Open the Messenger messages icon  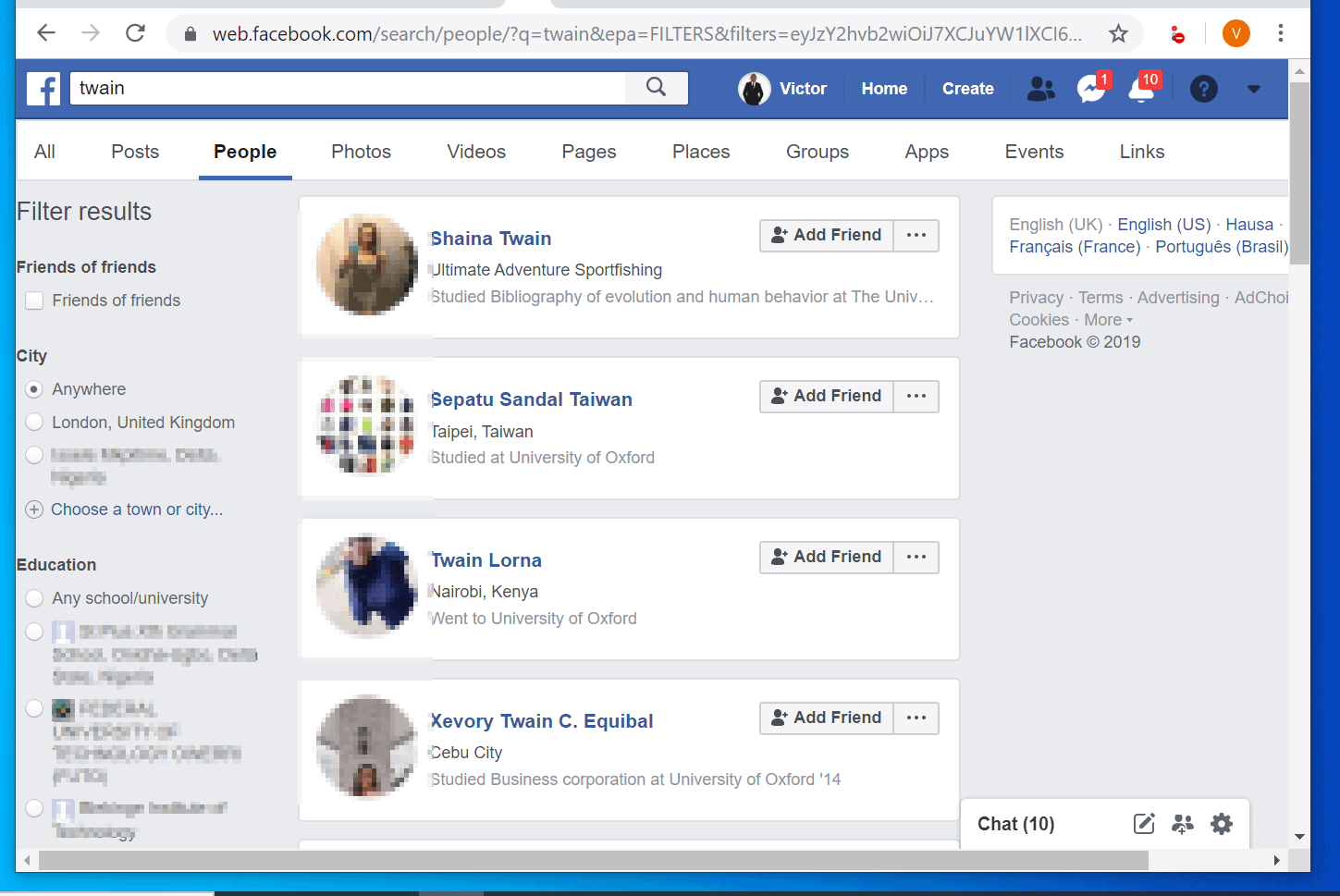click(x=1091, y=89)
